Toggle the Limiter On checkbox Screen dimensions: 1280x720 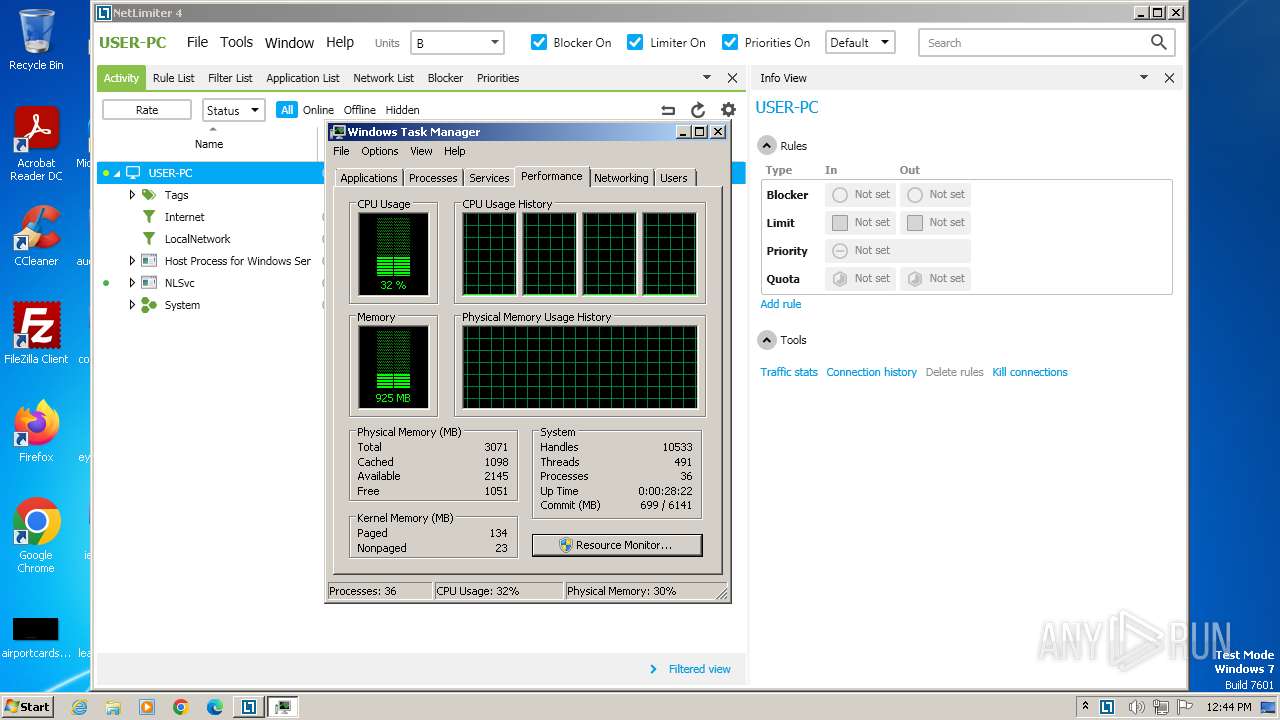click(635, 42)
